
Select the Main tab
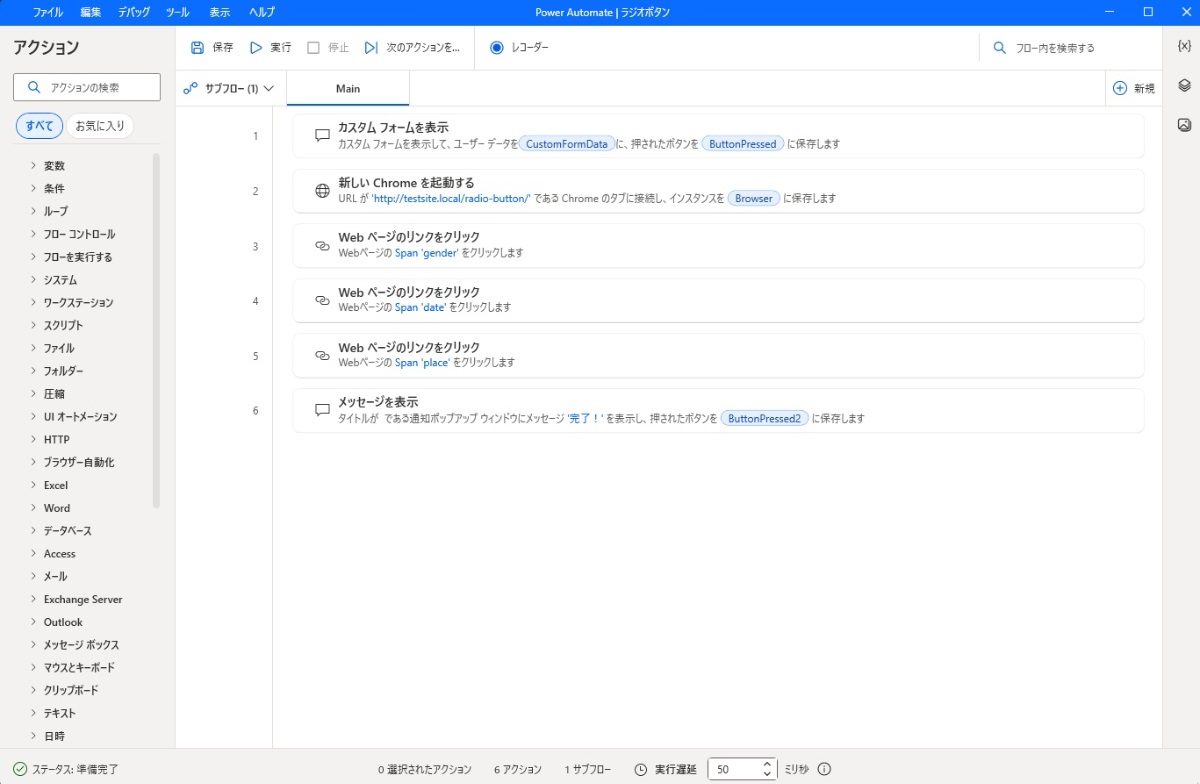point(348,88)
